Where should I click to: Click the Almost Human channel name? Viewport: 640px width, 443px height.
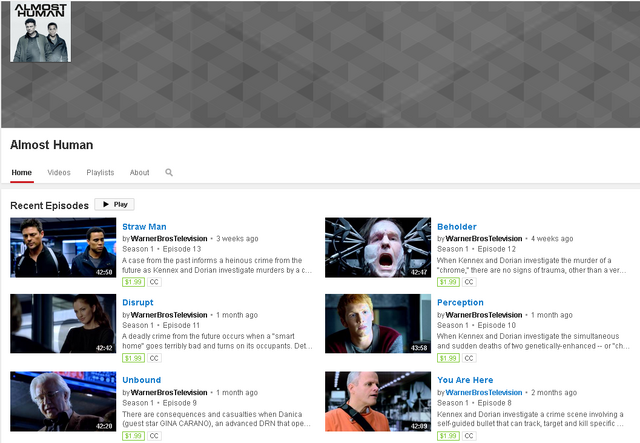point(51,145)
